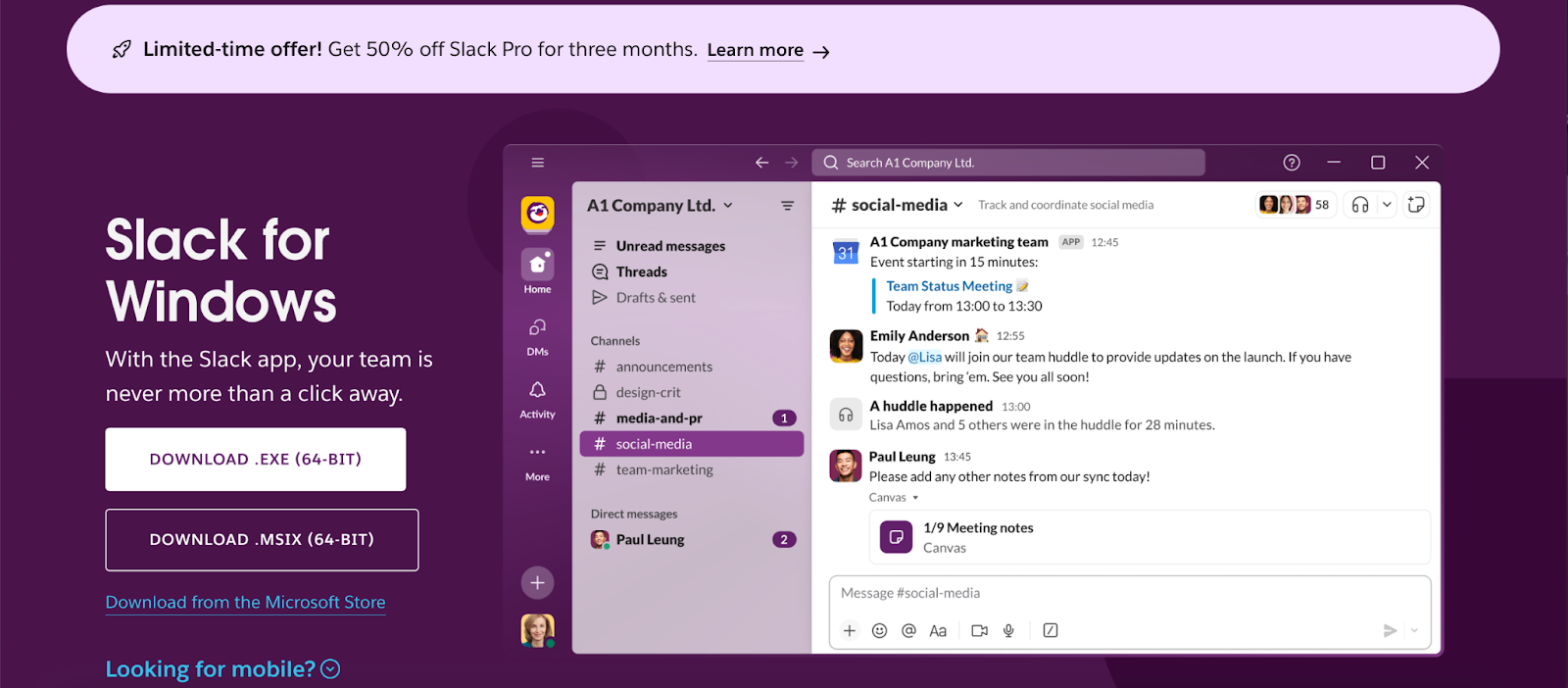Open the Download from the Microsoft Store link
The width and height of the screenshot is (1568, 688).
(245, 603)
